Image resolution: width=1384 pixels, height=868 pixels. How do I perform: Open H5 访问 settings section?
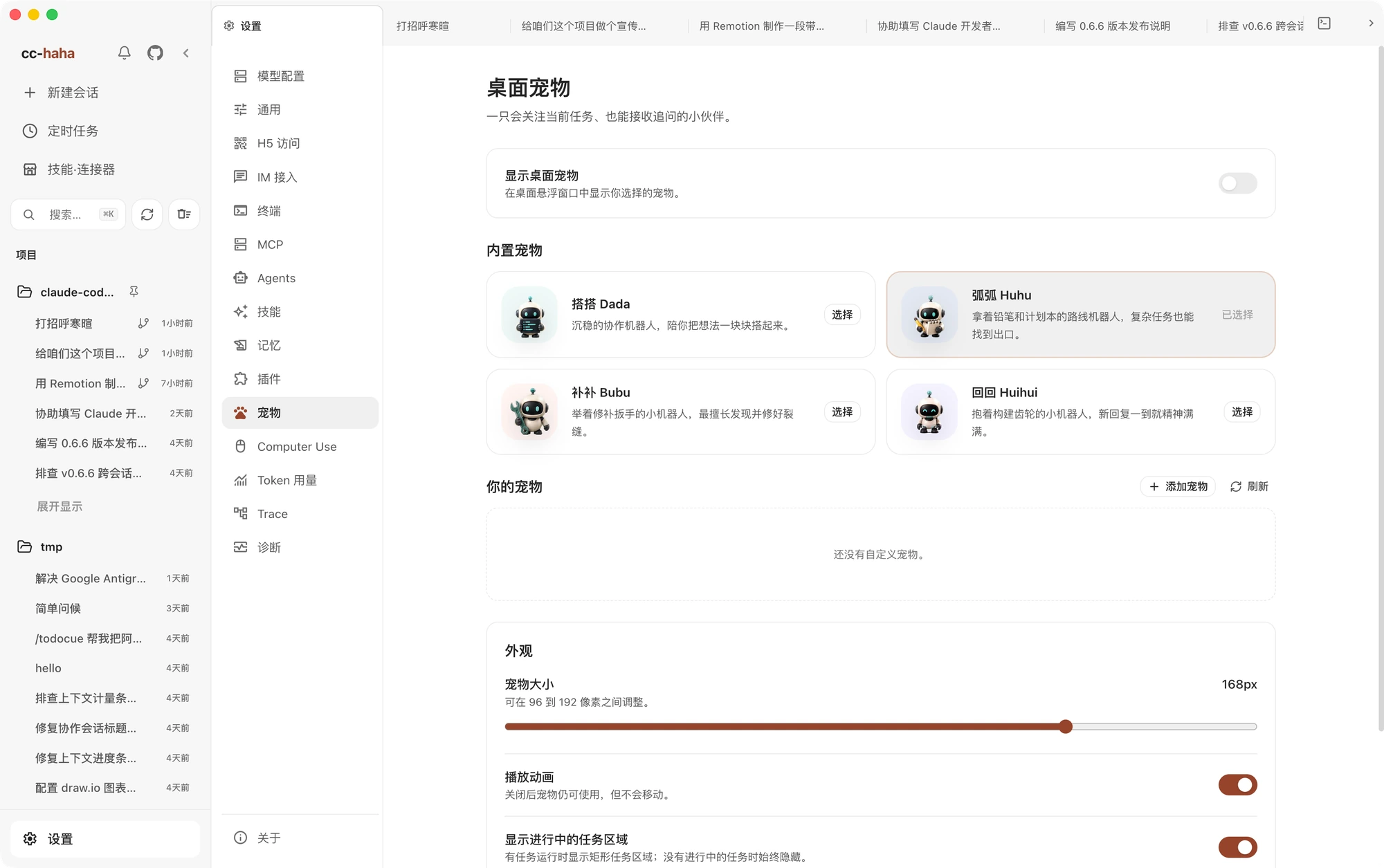click(300, 143)
